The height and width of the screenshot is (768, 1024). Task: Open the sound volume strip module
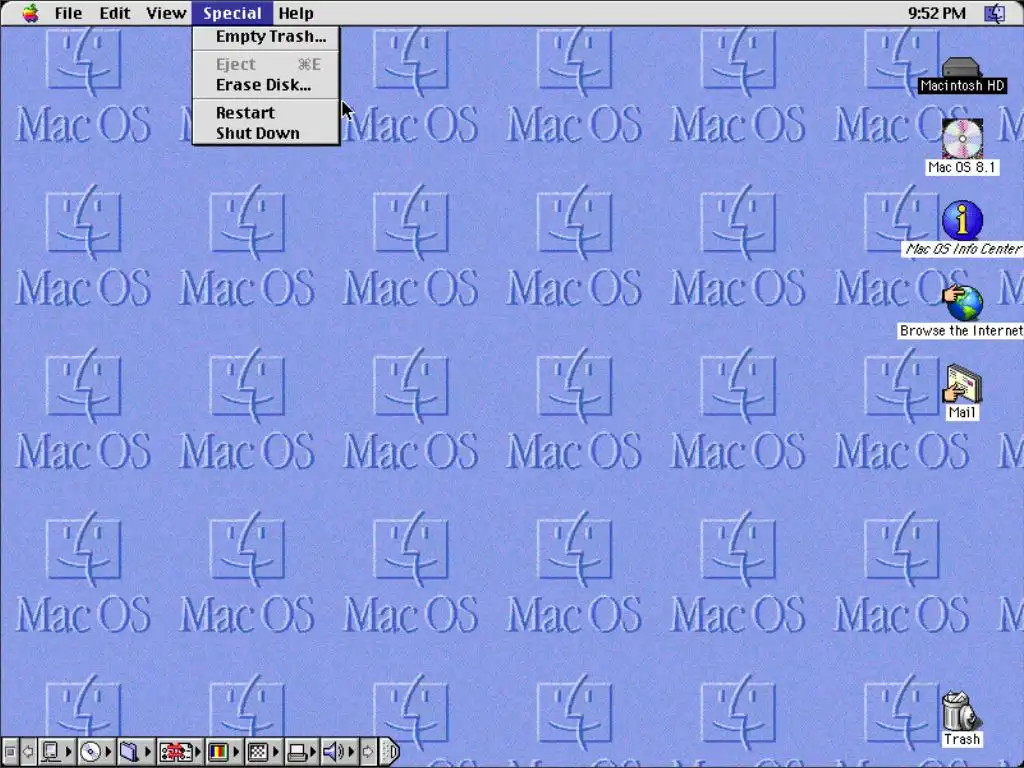coord(340,752)
